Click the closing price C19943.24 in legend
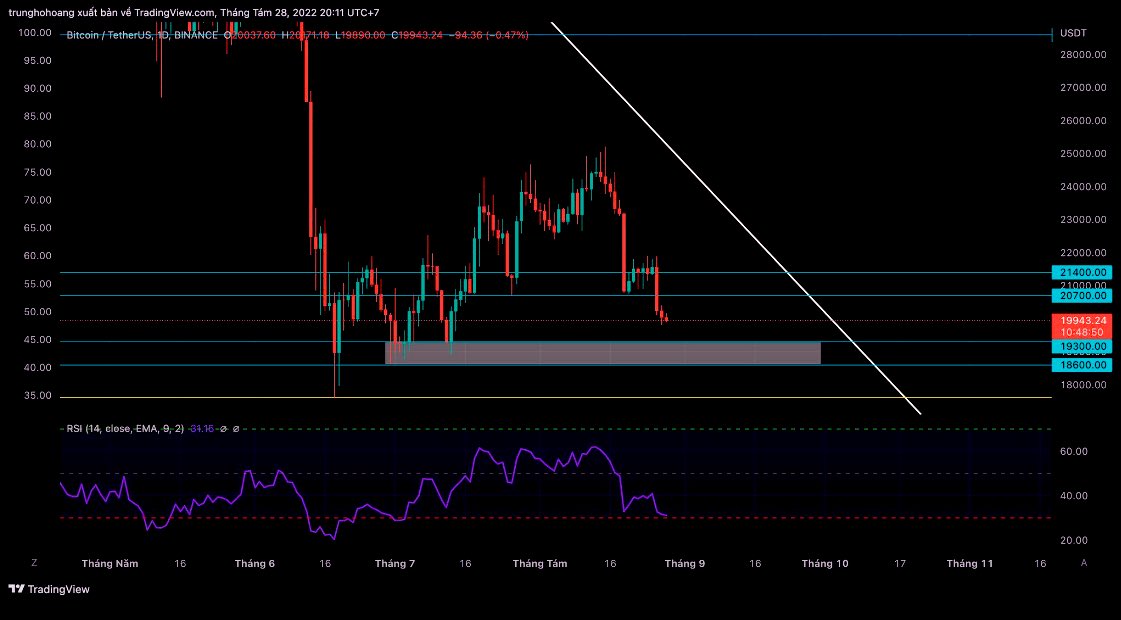Image resolution: width=1121 pixels, height=620 pixels. click(418, 35)
